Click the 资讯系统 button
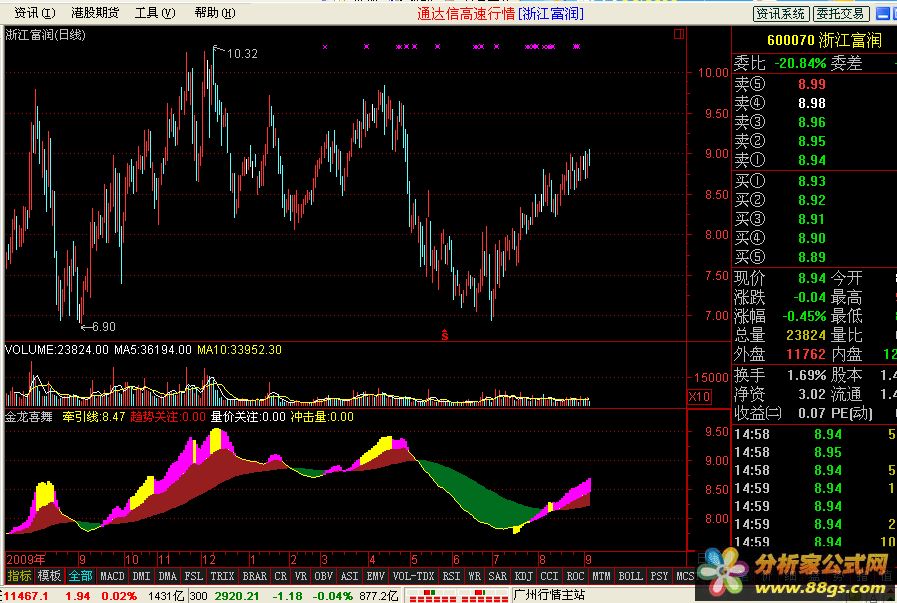 (x=781, y=14)
